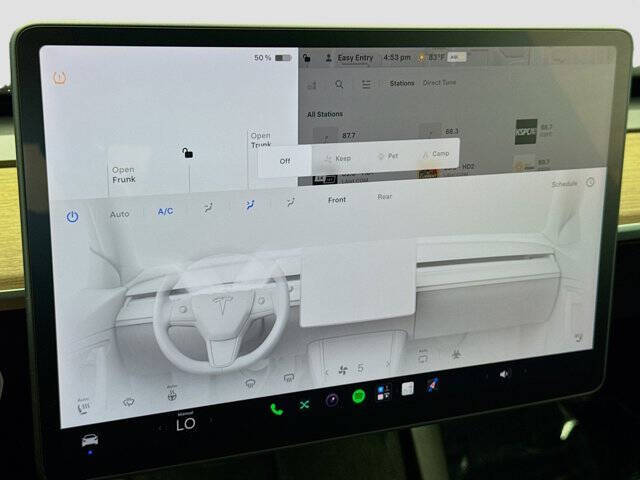640x480 pixels.
Task: Select Camp climate mode
Action: point(436,154)
